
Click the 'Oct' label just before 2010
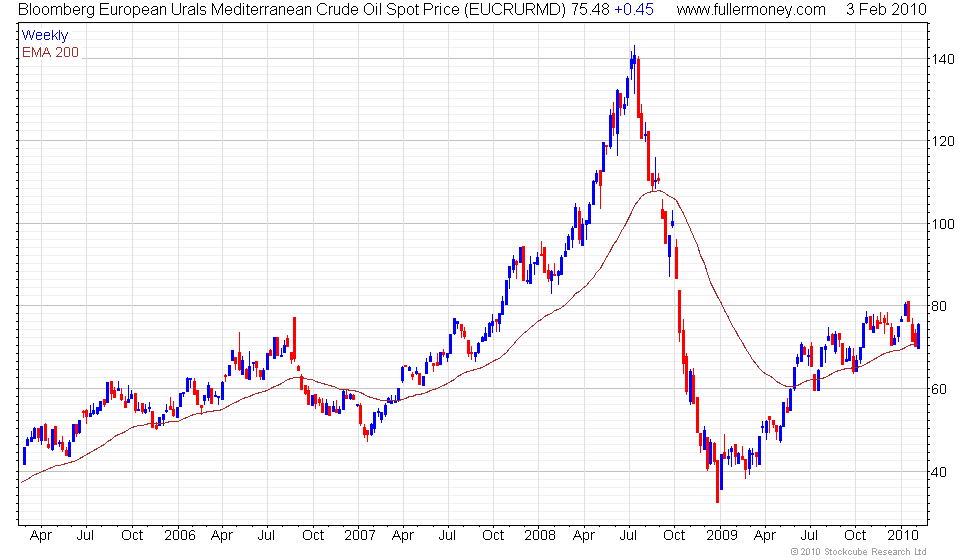pos(855,536)
